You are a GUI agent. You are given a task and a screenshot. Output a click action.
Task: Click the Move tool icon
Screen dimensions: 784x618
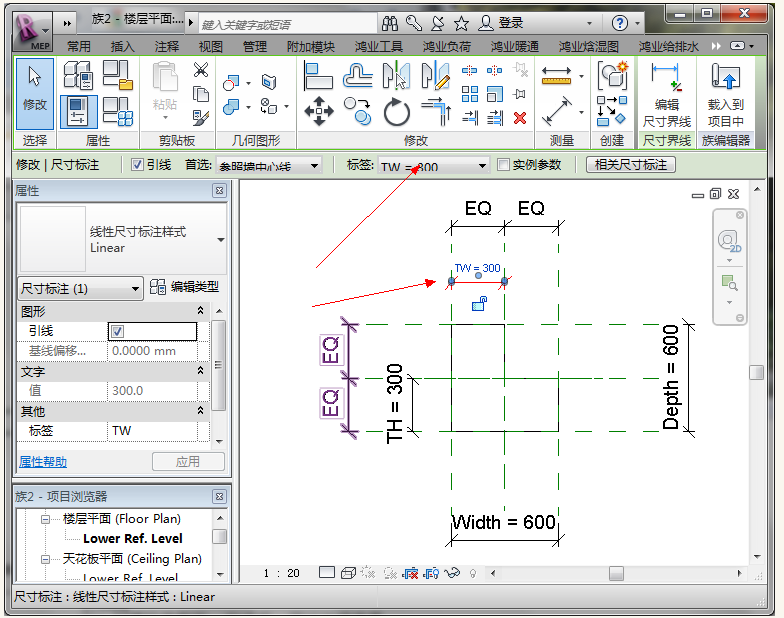click(x=319, y=111)
